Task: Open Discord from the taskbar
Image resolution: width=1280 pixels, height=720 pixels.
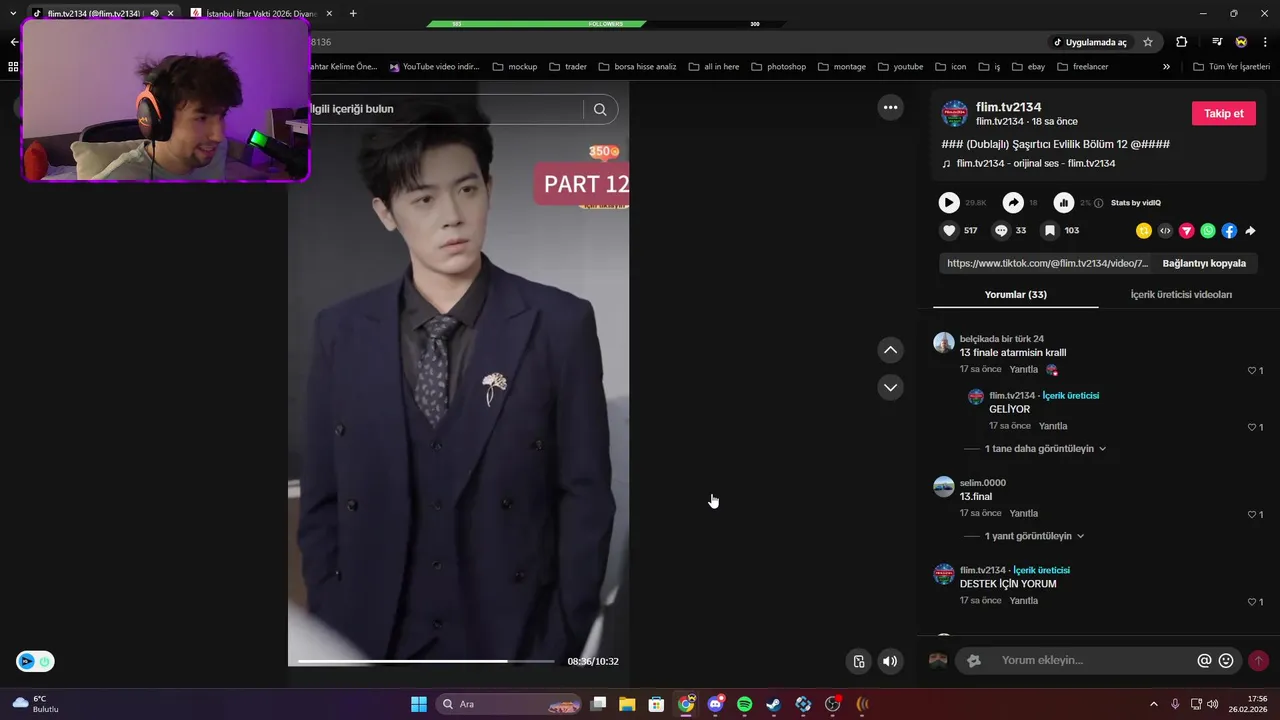Action: pos(715,704)
